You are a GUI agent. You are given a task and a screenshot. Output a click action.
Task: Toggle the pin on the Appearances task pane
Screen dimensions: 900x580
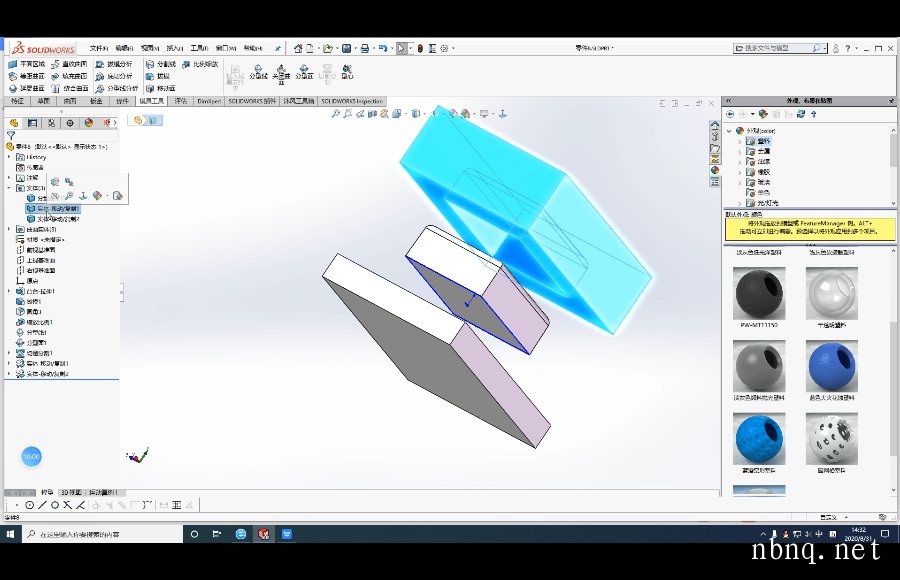(891, 100)
